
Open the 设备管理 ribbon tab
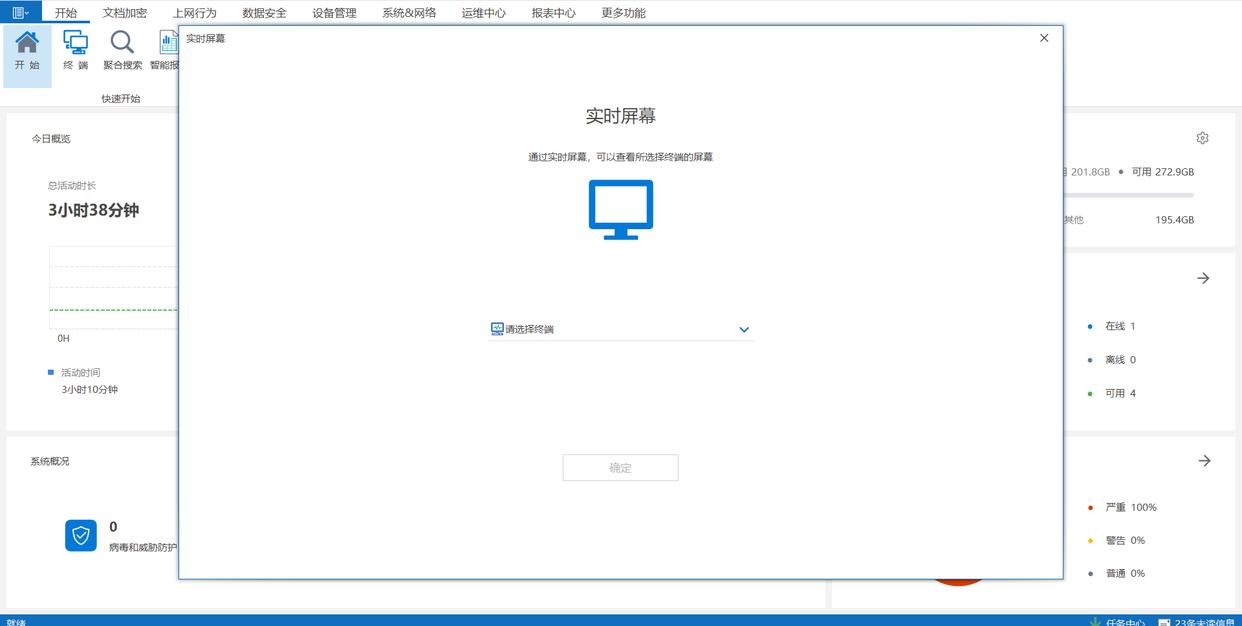(x=334, y=13)
